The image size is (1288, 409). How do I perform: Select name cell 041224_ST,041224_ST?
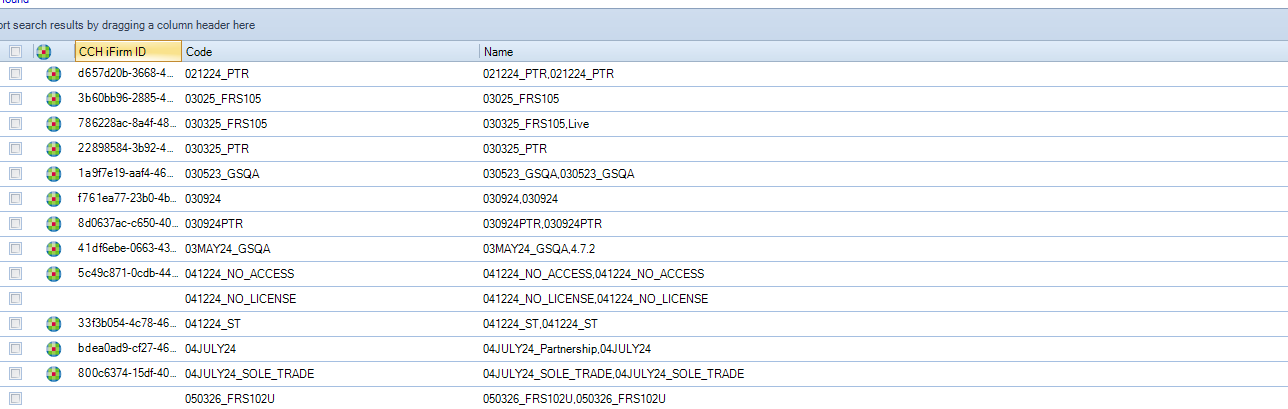tap(883, 324)
